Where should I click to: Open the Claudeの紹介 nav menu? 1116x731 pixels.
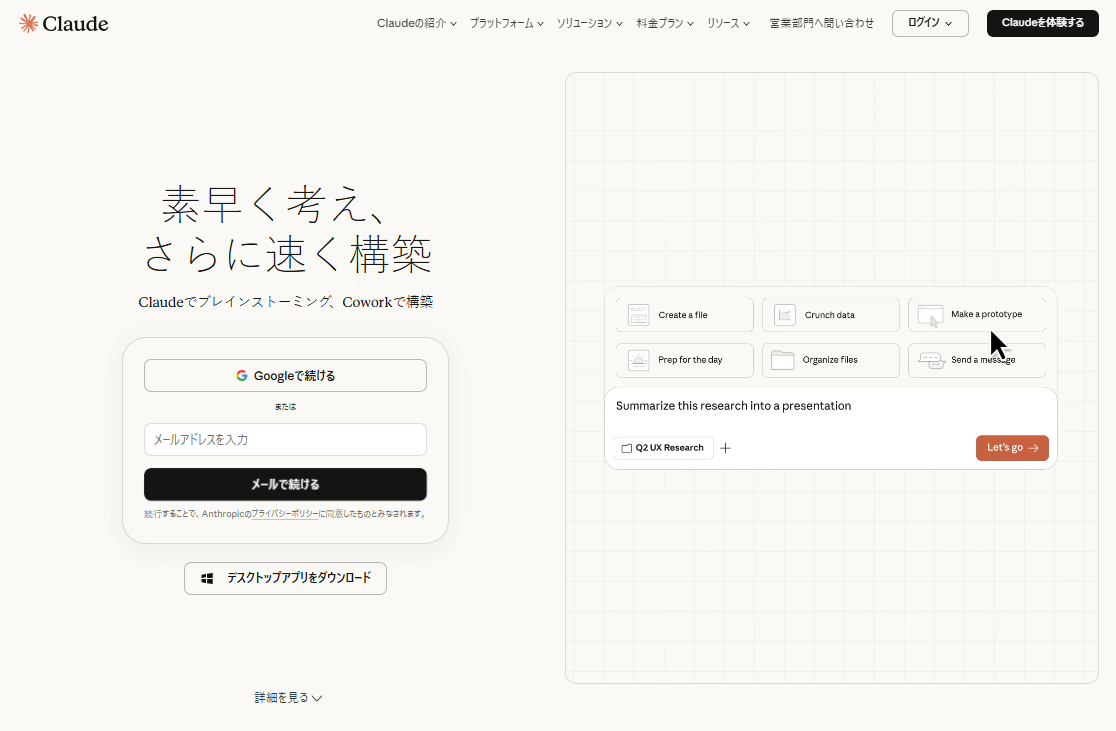417,23
